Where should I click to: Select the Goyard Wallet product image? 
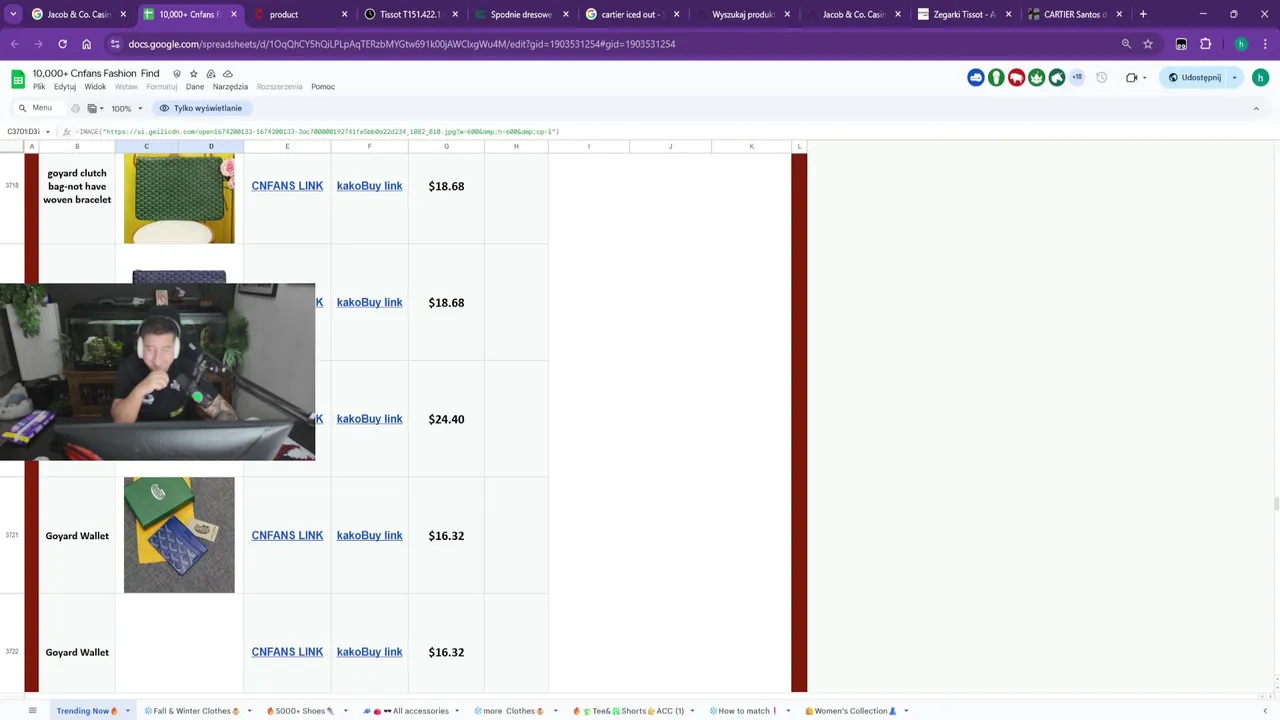pyautogui.click(x=179, y=535)
